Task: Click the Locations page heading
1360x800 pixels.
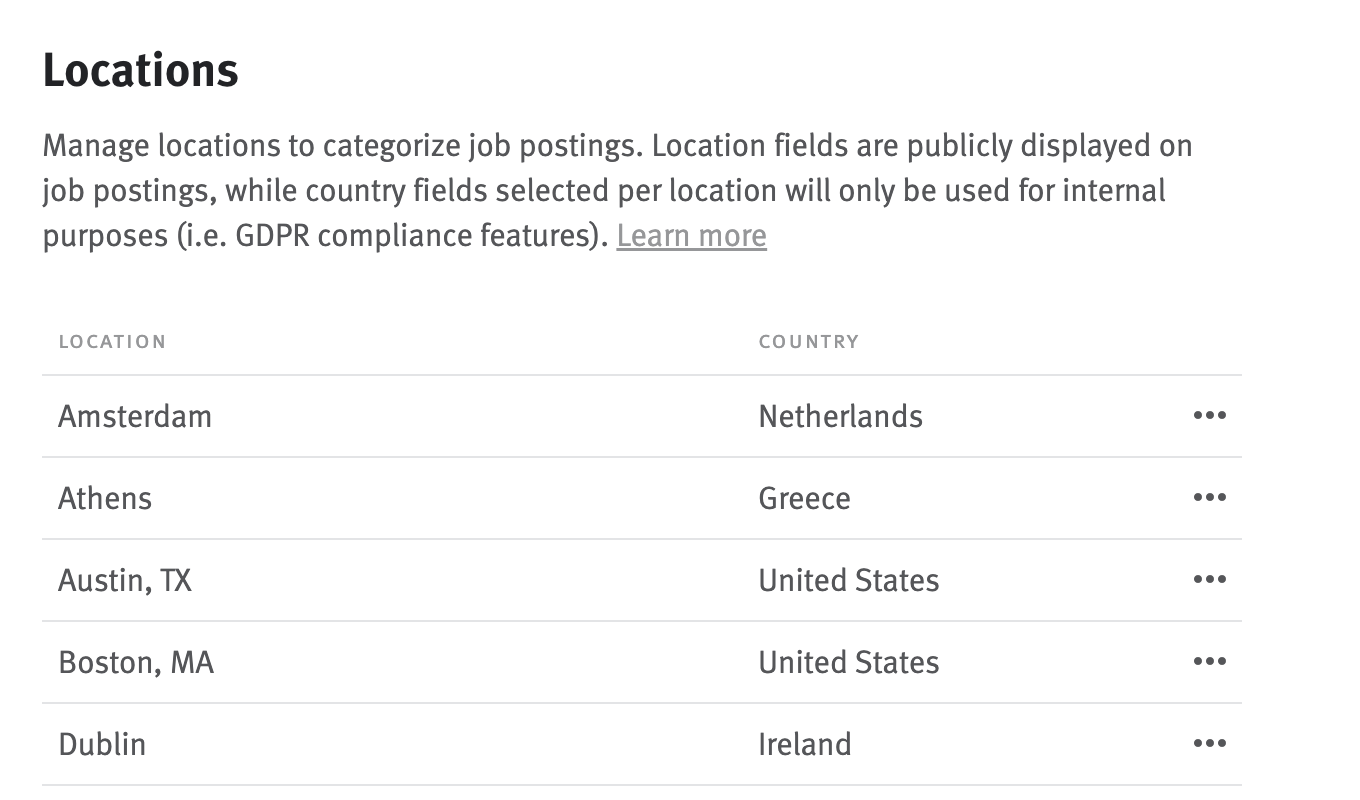Action: point(140,69)
